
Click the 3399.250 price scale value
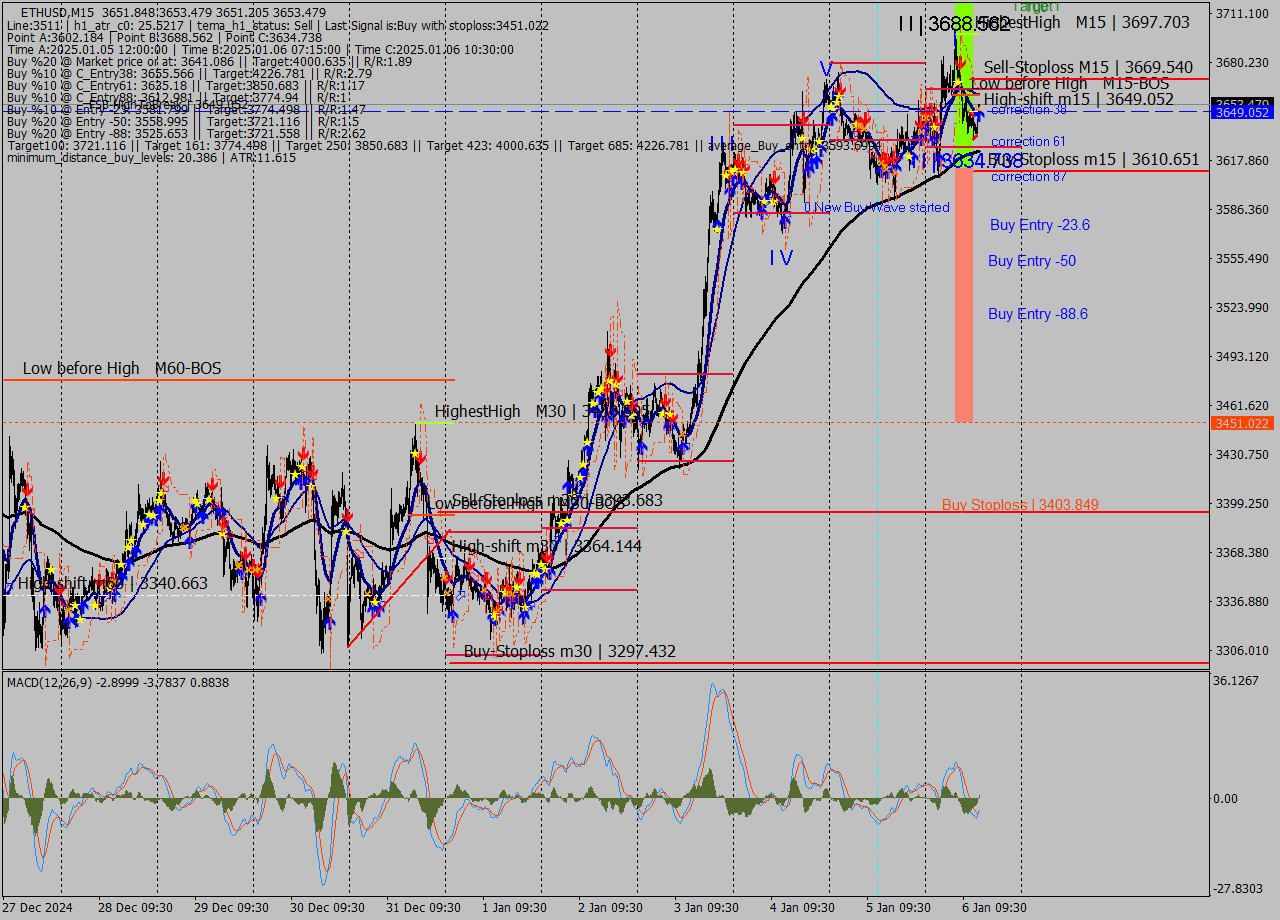click(x=1242, y=503)
